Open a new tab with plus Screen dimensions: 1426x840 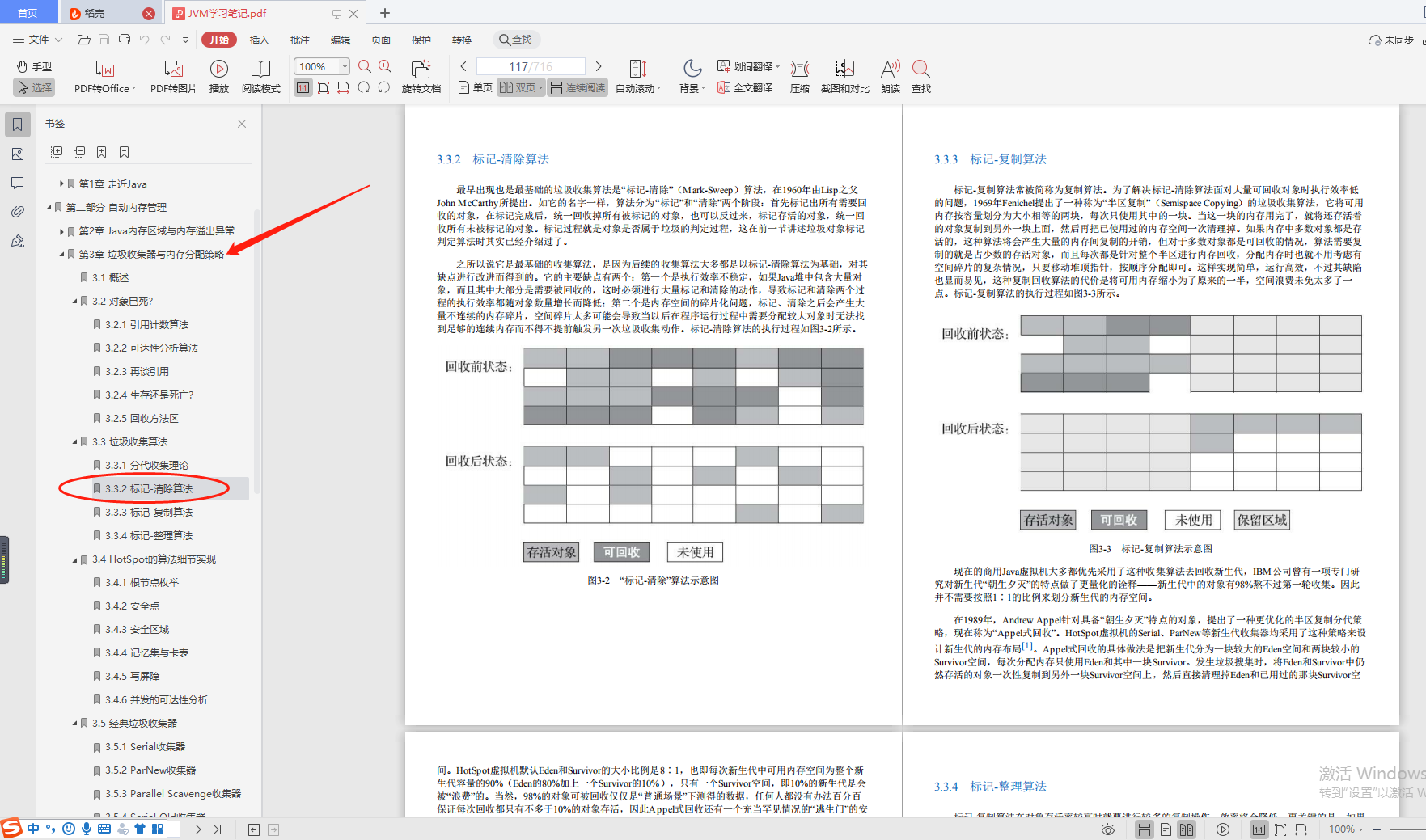click(385, 13)
